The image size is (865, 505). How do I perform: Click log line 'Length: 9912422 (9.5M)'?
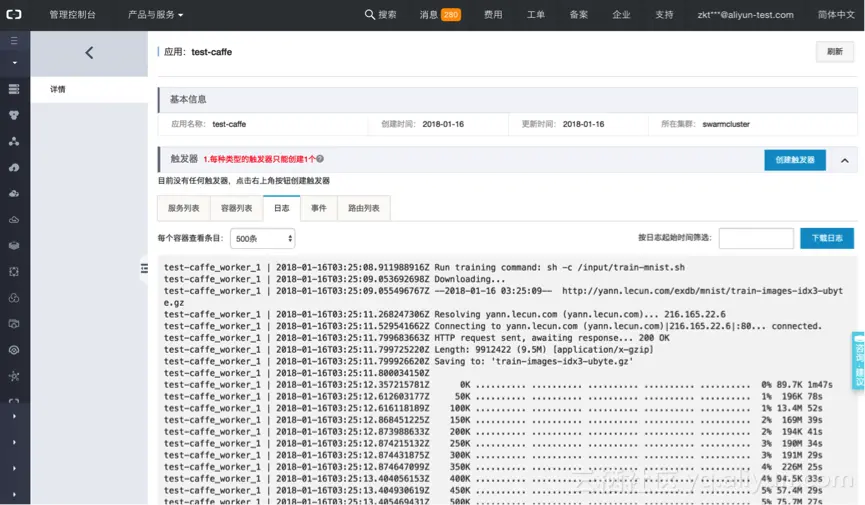tap(409, 350)
